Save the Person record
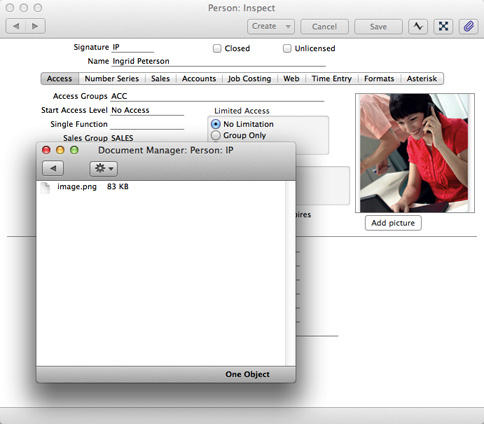Screen dimensions: 484x424 click(378, 26)
